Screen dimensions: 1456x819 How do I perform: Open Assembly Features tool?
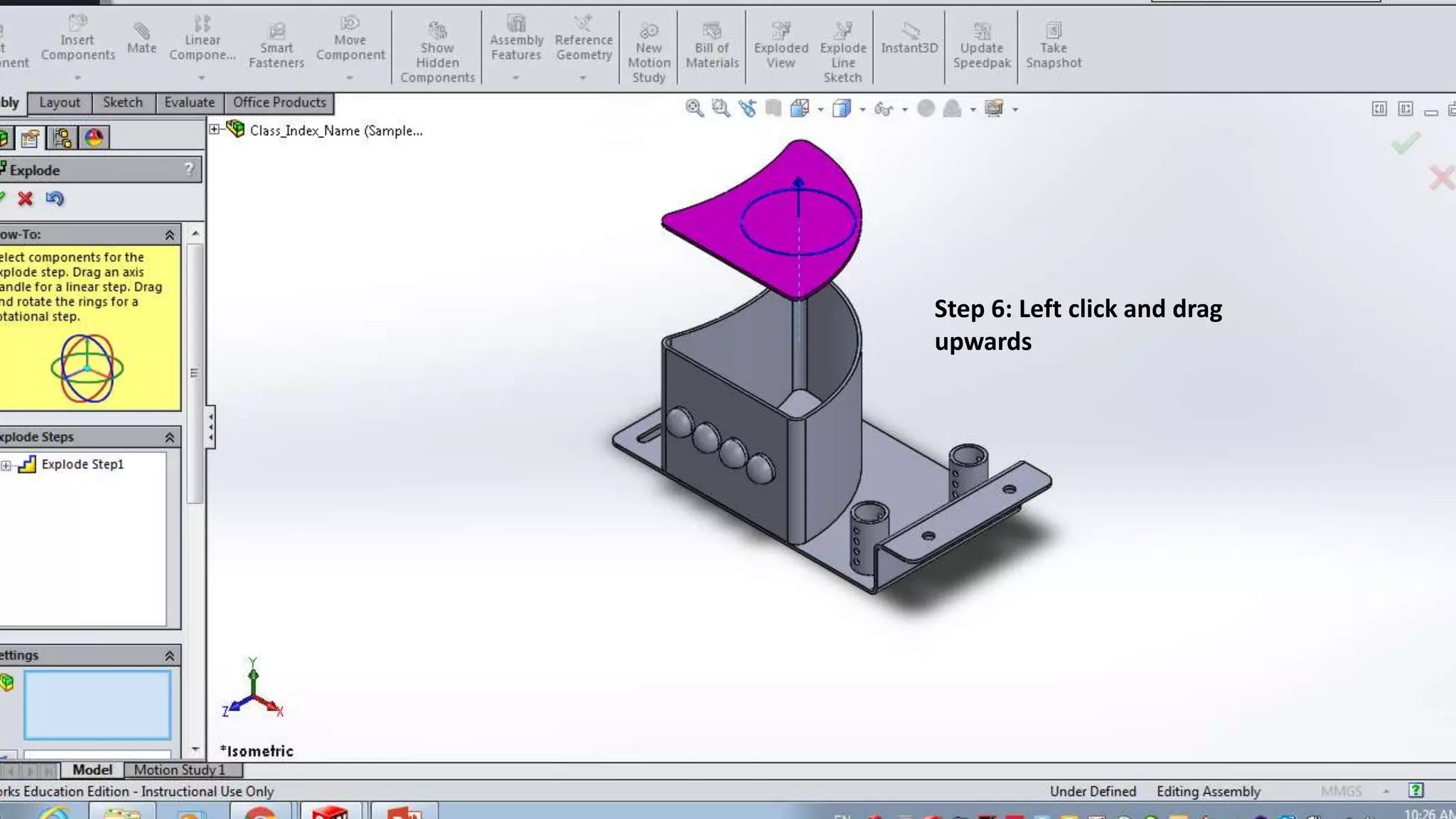516,40
